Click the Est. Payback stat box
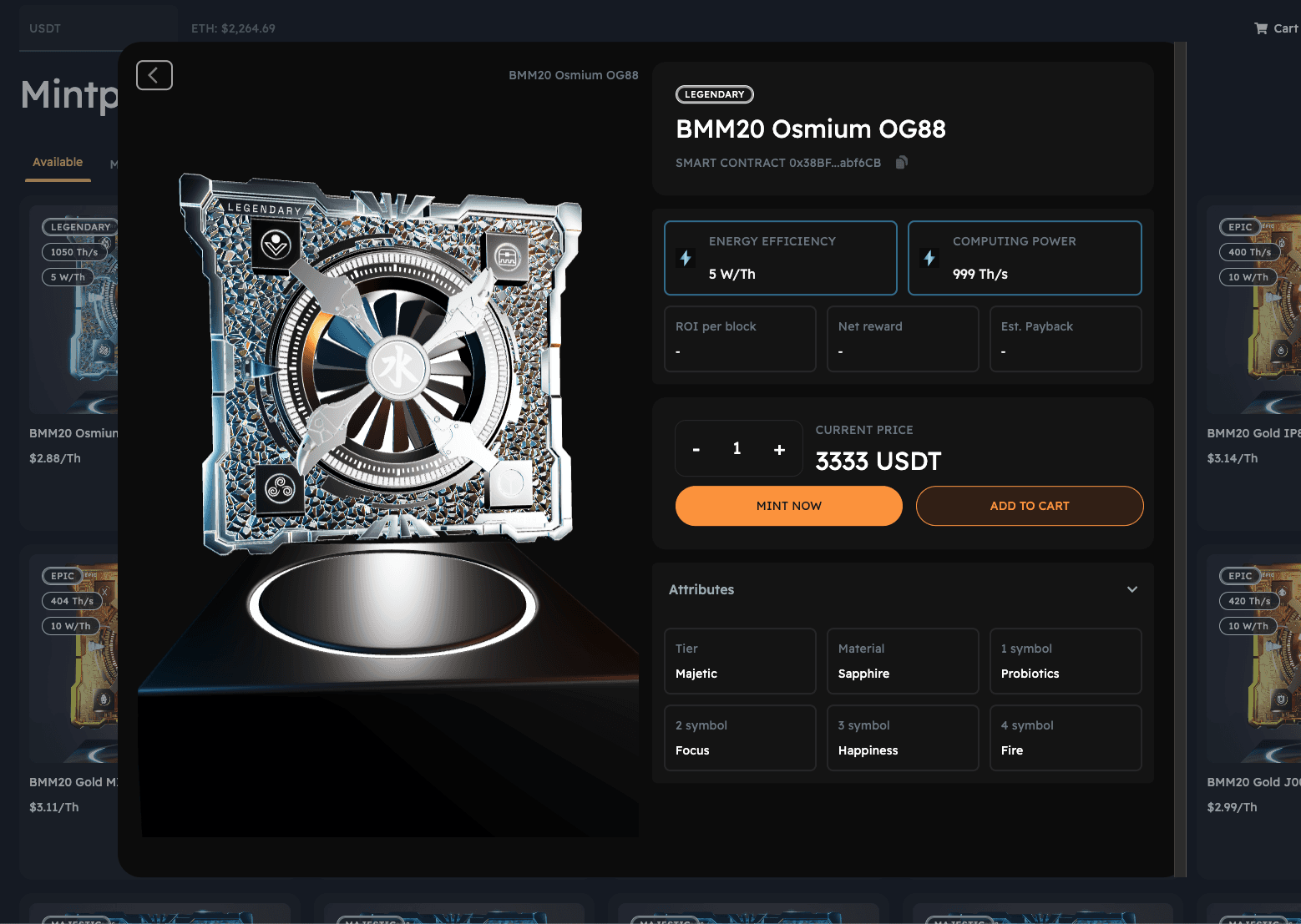The height and width of the screenshot is (924, 1301). pos(1065,339)
